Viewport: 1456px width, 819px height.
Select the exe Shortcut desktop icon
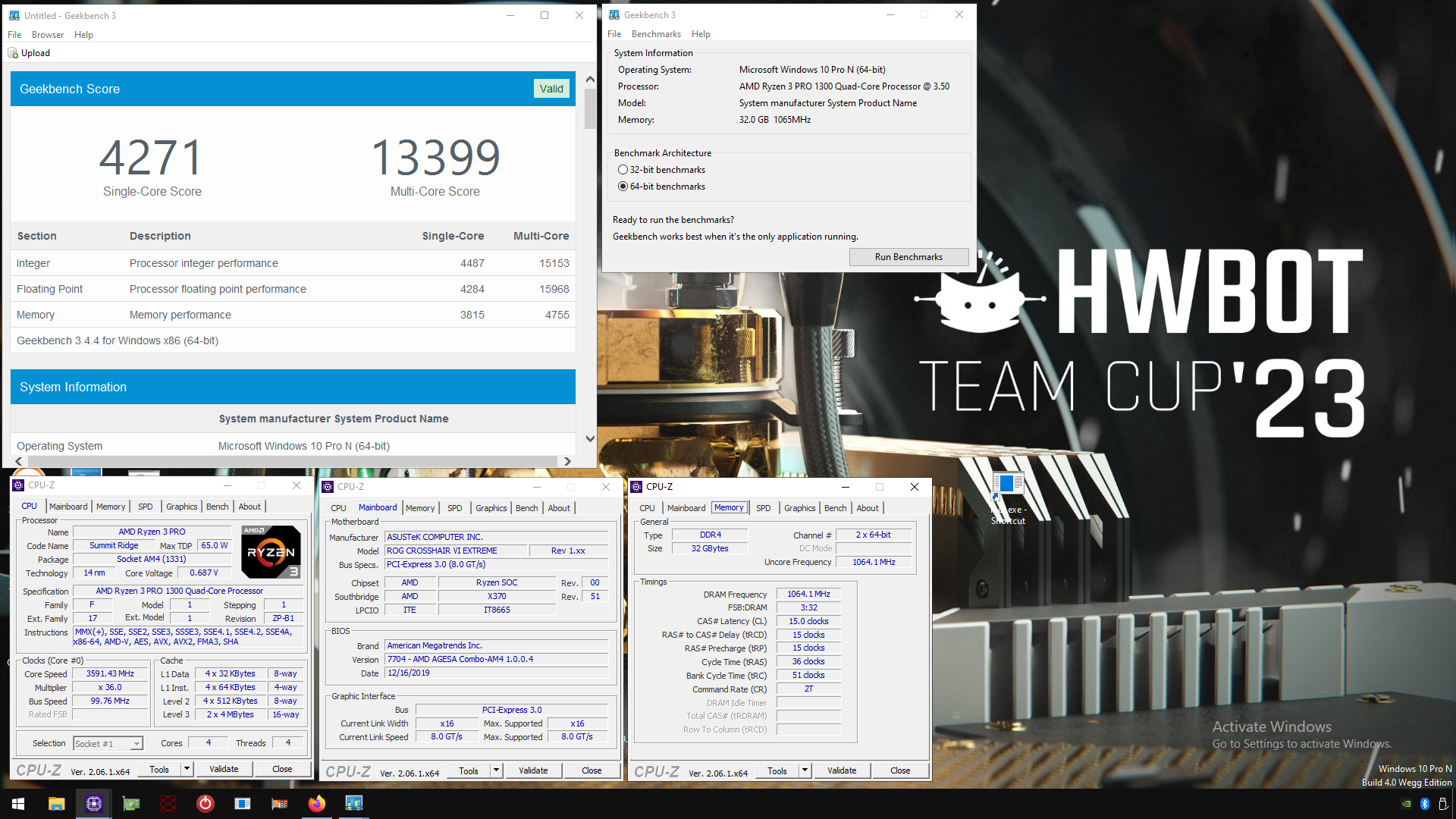pyautogui.click(x=1008, y=498)
